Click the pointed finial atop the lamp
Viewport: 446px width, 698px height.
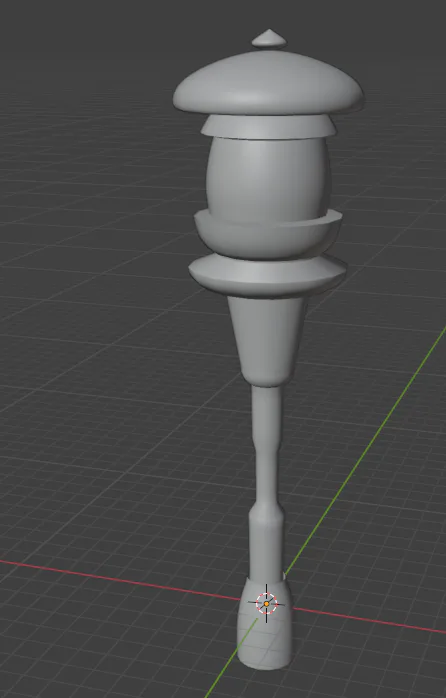(269, 39)
